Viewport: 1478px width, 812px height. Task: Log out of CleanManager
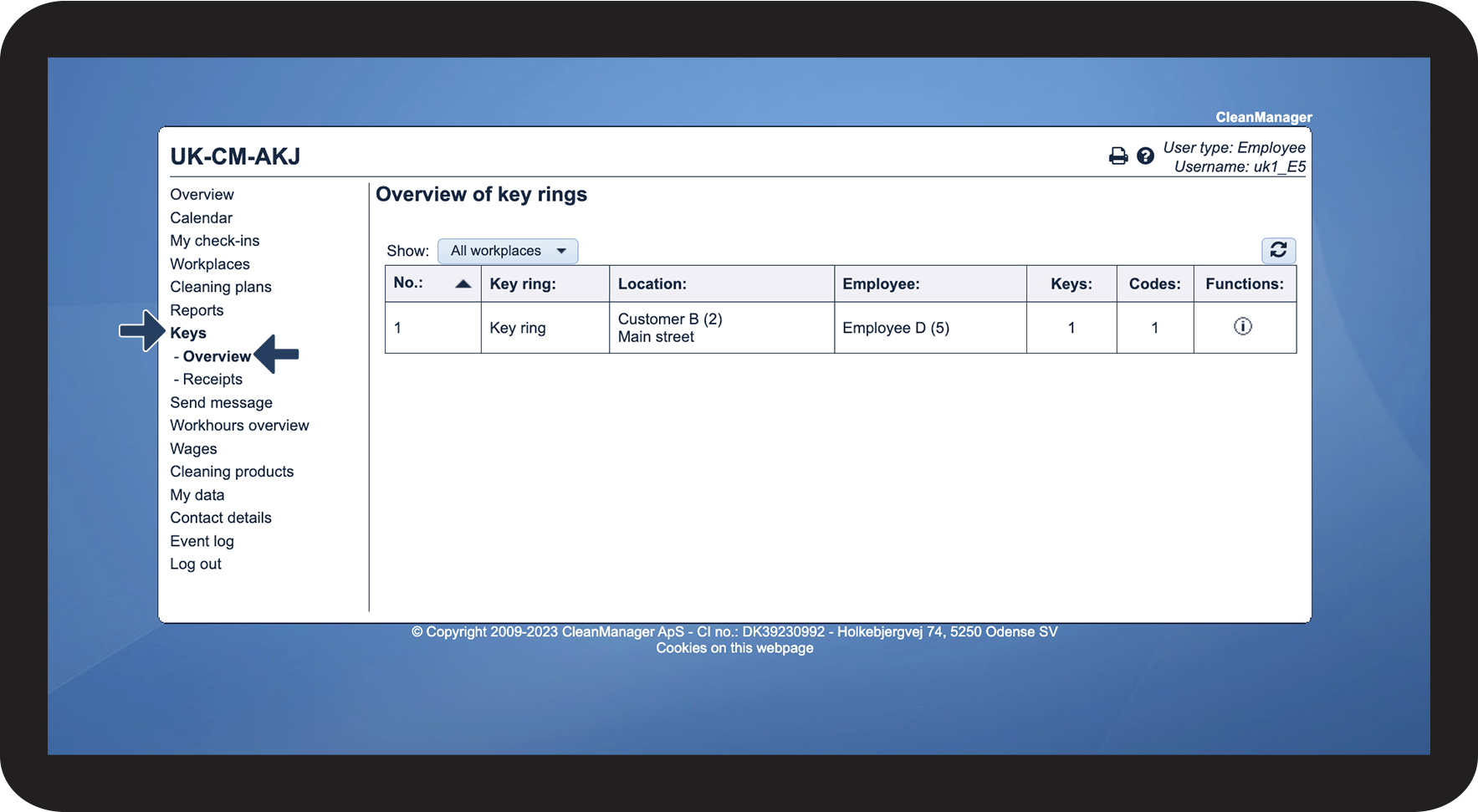click(x=196, y=564)
